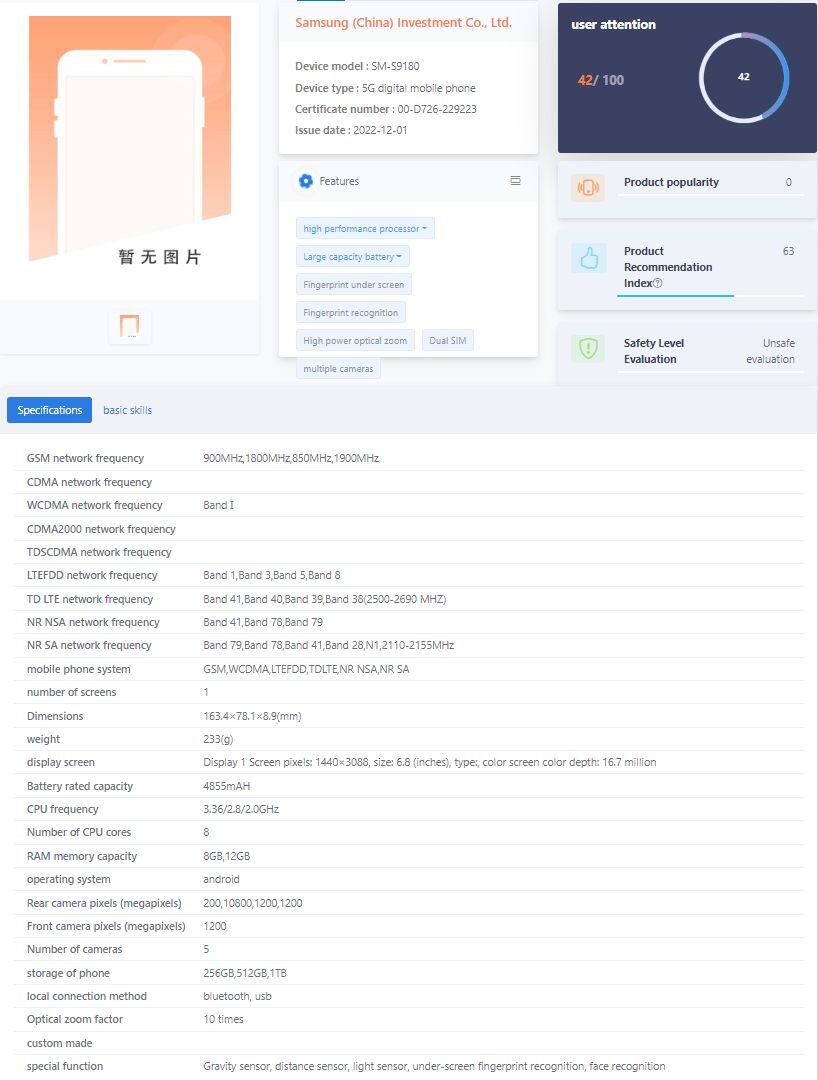Select the Specifications tab
The image size is (818, 1080).
[49, 410]
